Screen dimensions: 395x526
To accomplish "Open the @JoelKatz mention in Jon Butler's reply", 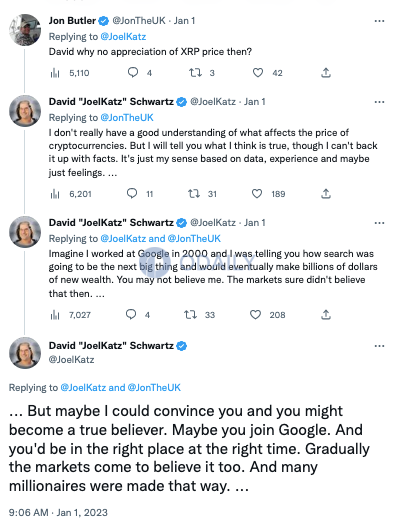I will [123, 37].
